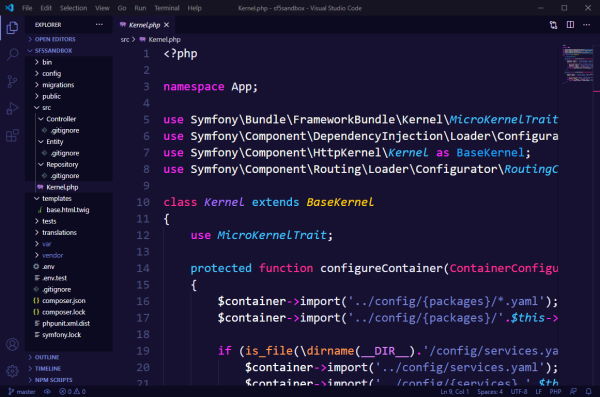Open the Terminal menu

(167, 8)
